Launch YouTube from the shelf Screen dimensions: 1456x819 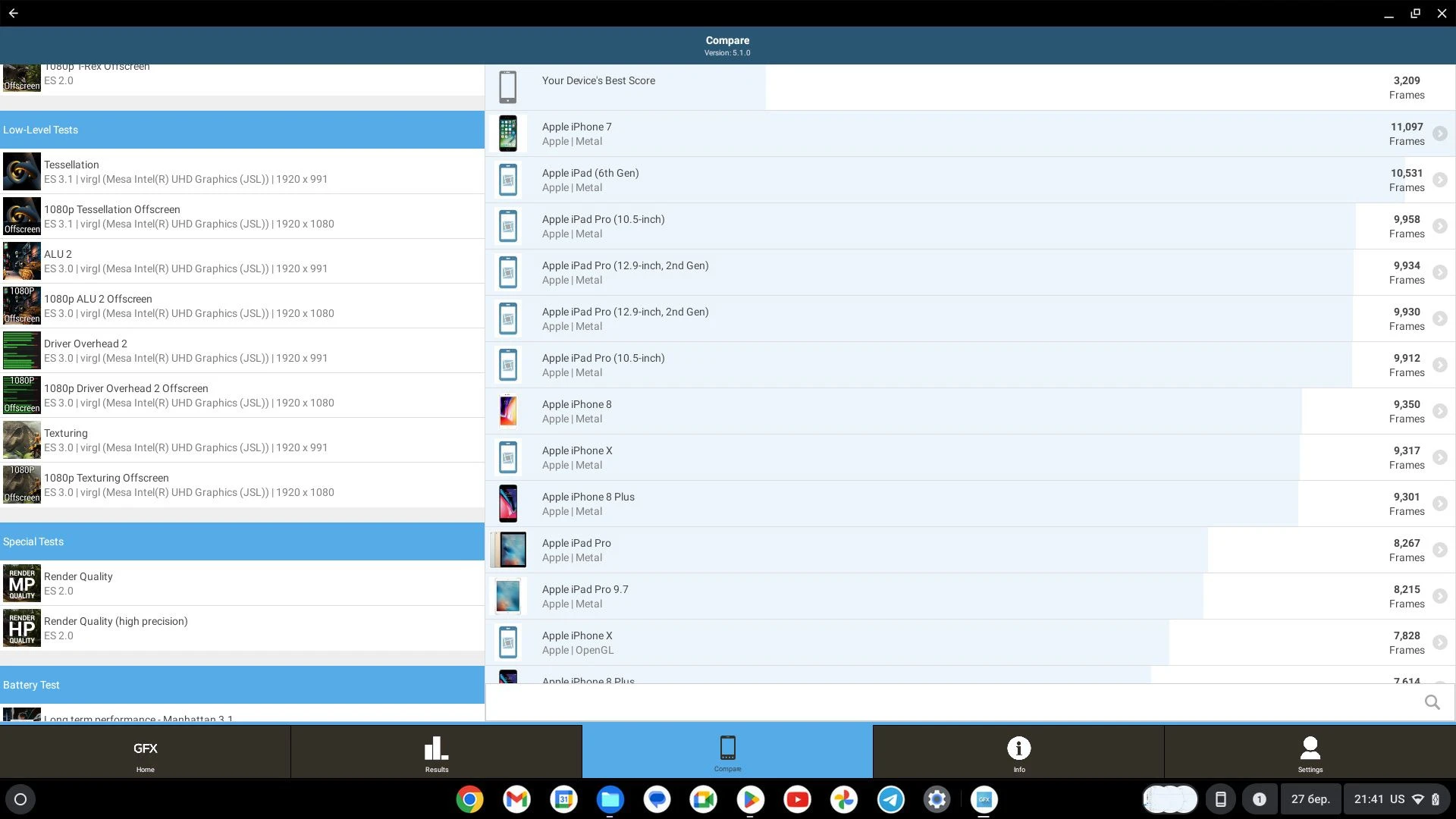tap(797, 799)
